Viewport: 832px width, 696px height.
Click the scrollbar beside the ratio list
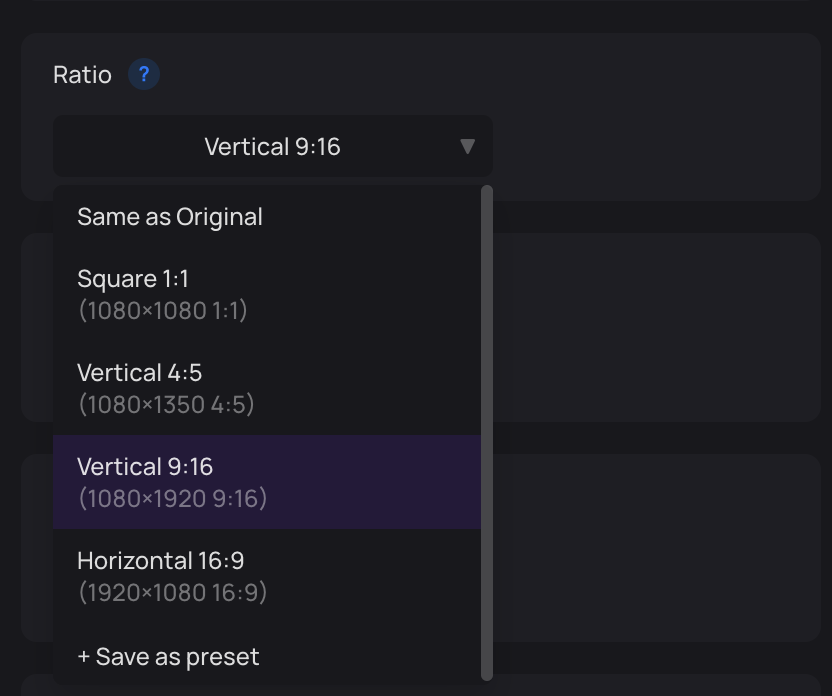tap(486, 430)
